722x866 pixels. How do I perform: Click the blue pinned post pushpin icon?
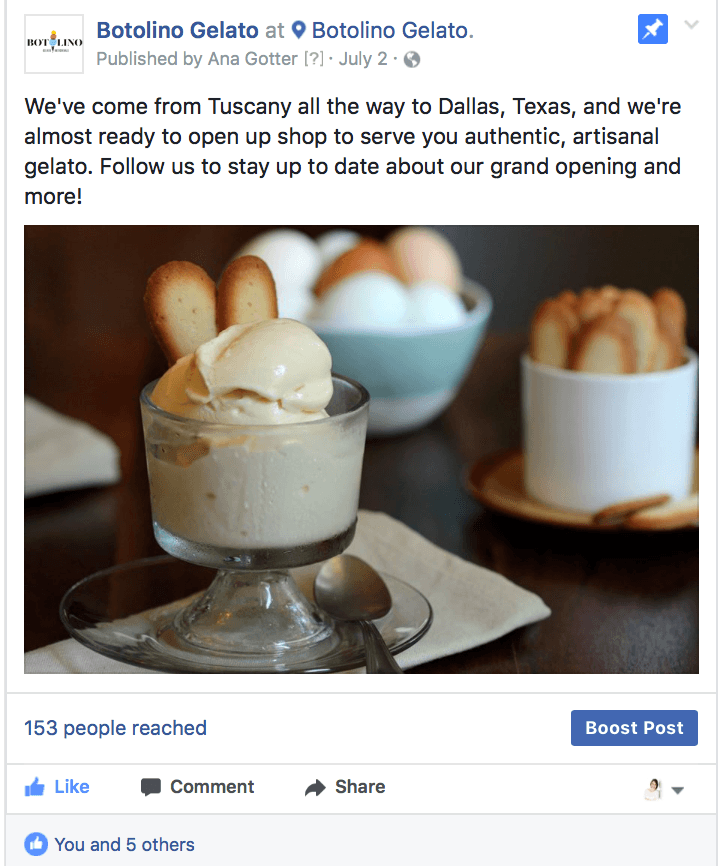coord(652,29)
